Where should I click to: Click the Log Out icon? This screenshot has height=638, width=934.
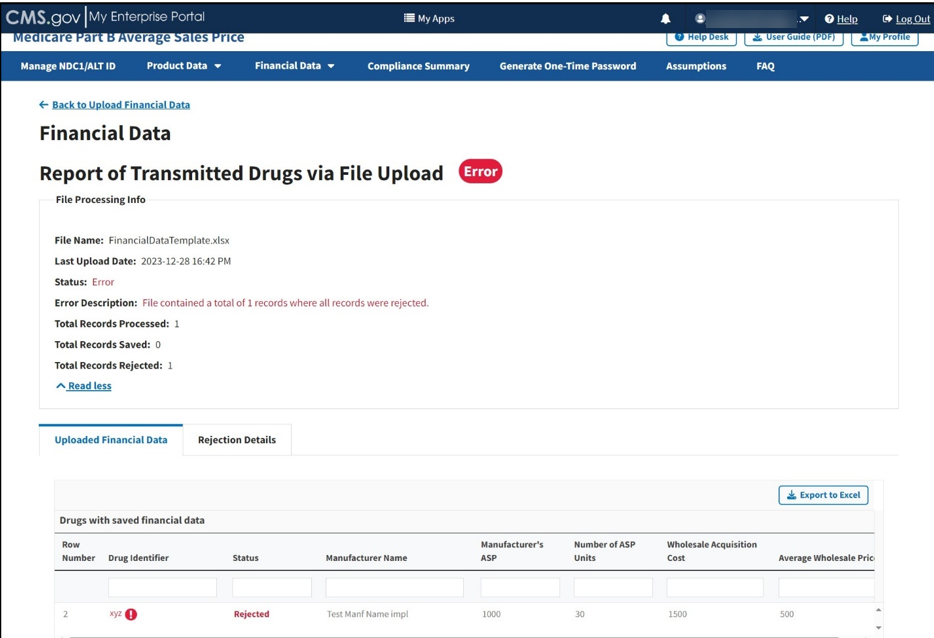pos(887,19)
